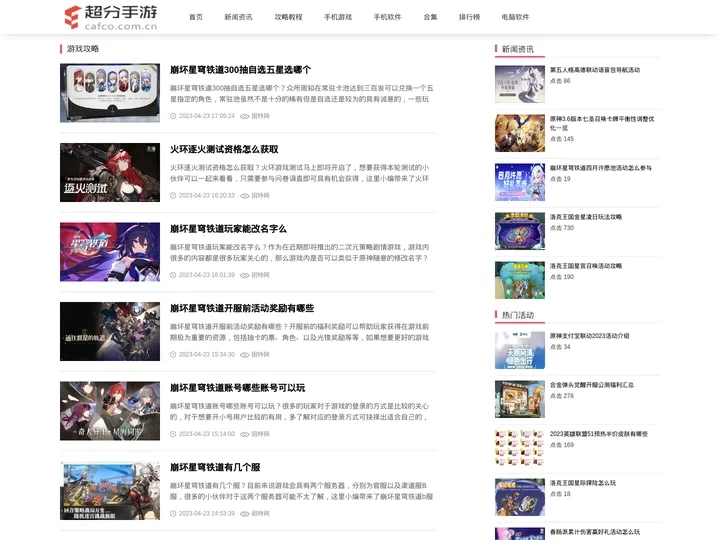Click eye views icon on 玩家能改名字么 article
Image resolution: width=720 pixels, height=540 pixels.
click(245, 275)
